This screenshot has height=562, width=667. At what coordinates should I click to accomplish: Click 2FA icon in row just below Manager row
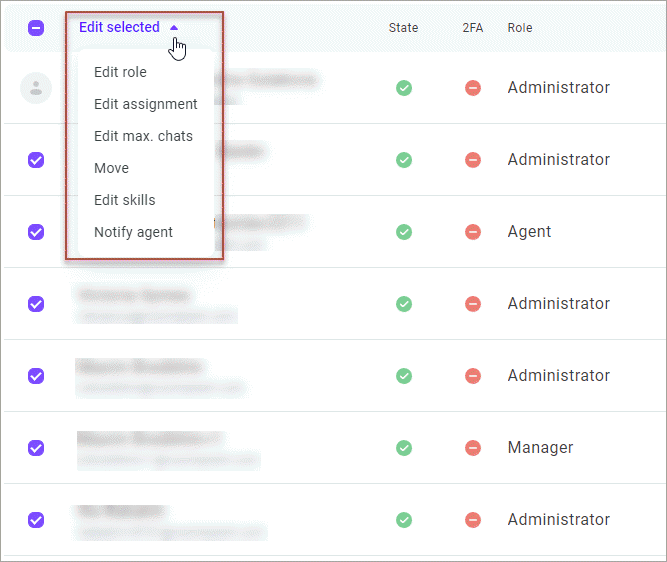click(473, 520)
